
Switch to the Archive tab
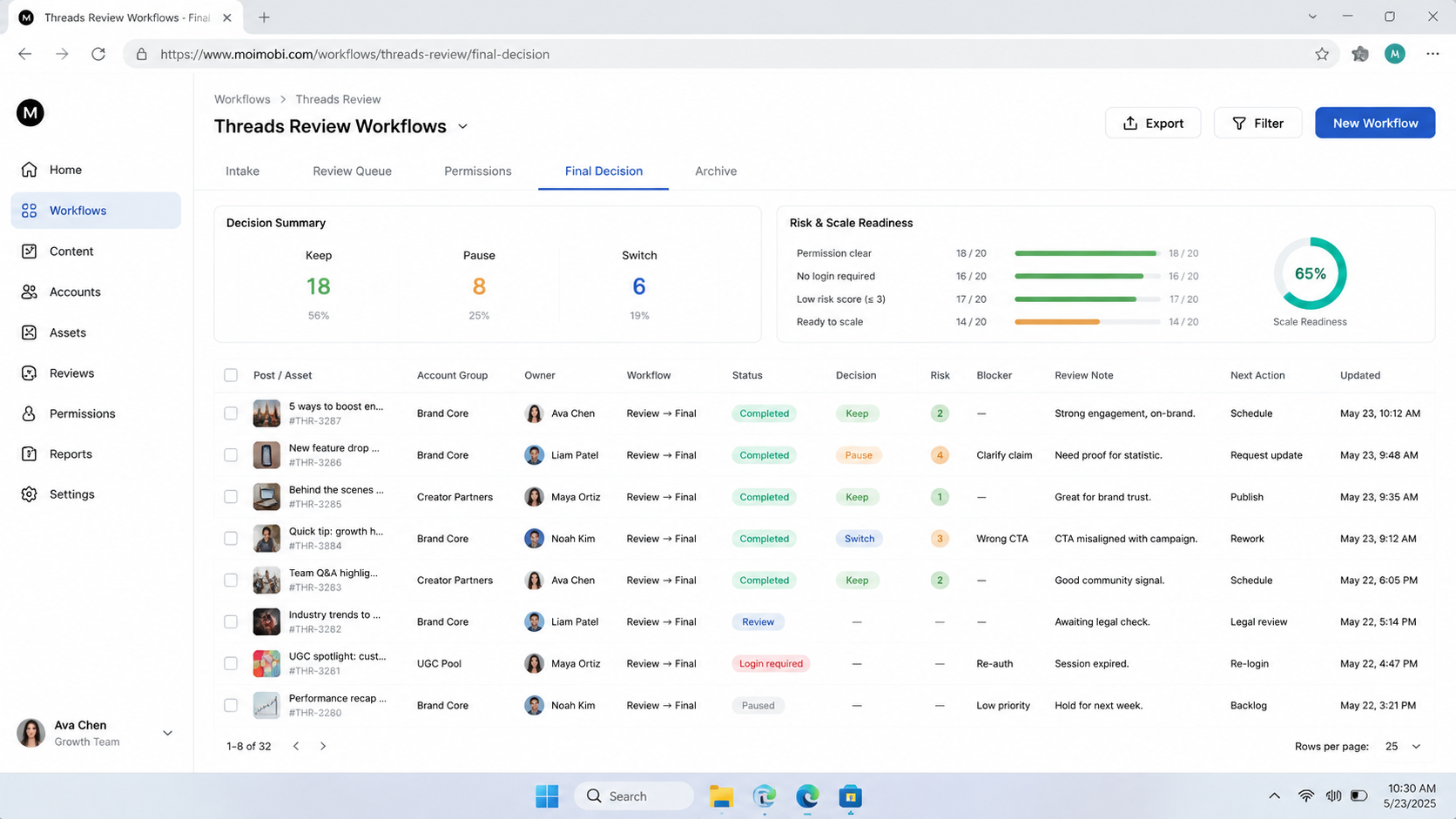pos(716,171)
